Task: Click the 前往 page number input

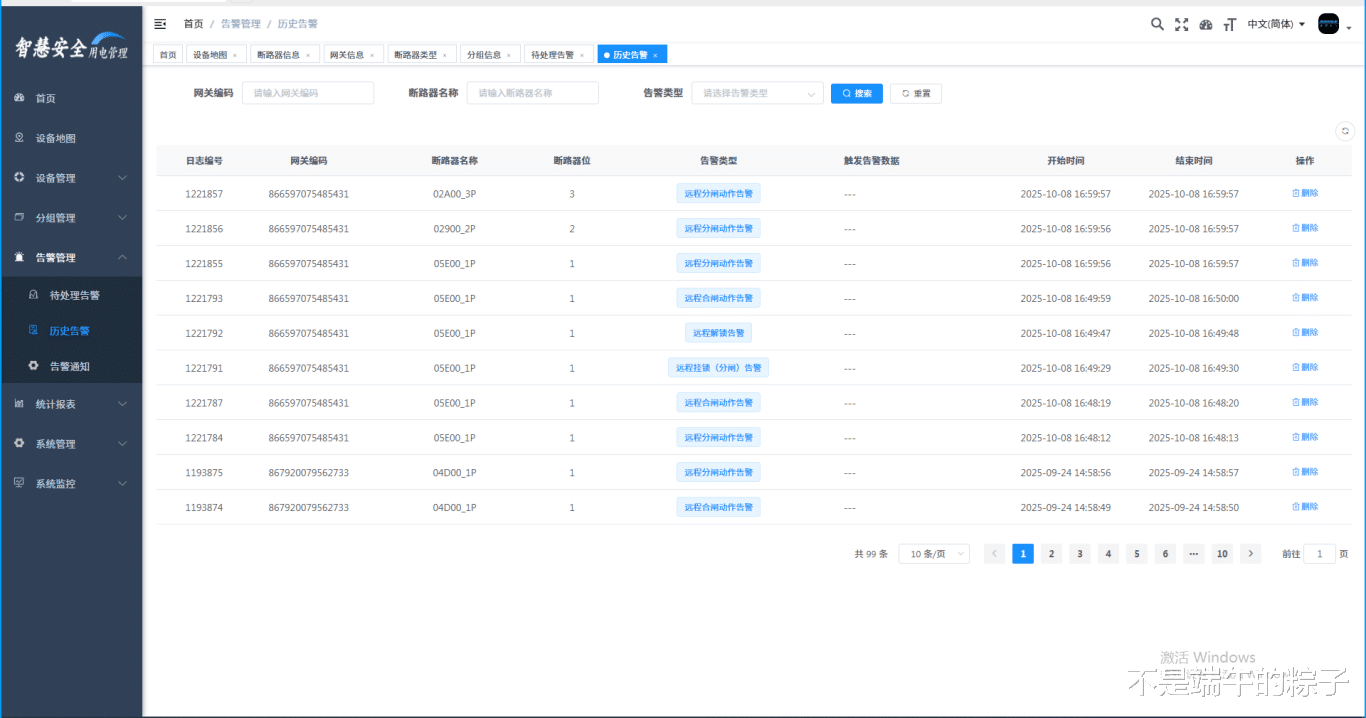Action: (1320, 554)
